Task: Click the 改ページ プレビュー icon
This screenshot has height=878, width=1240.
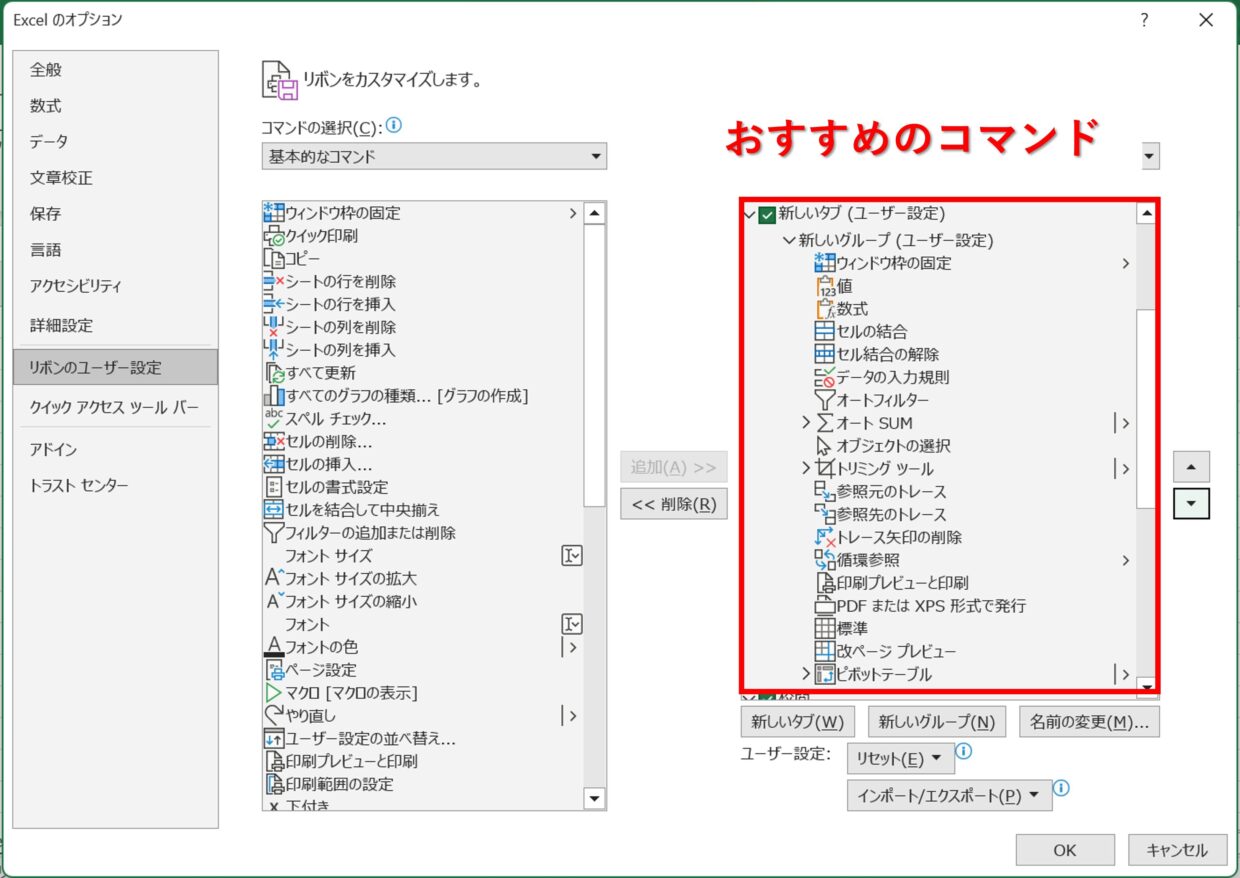Action: 825,651
